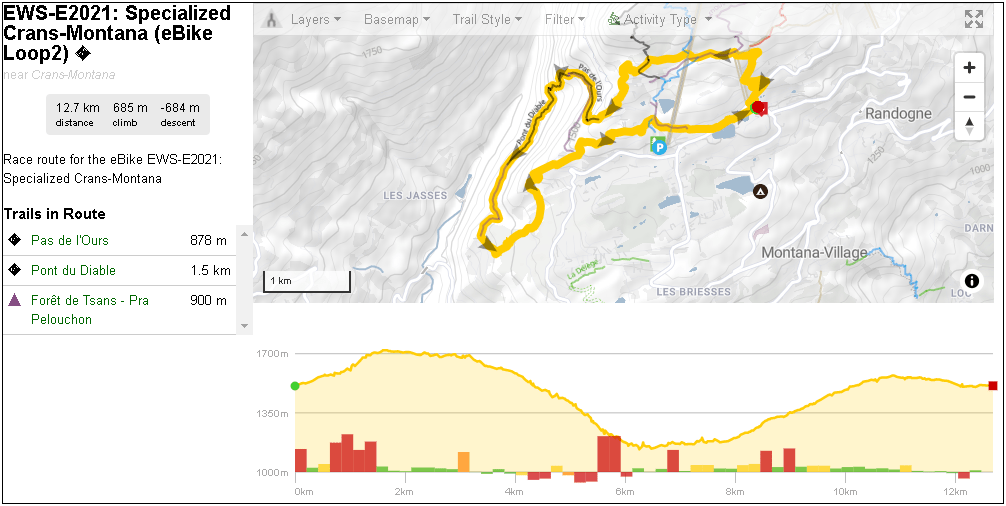Reset map compass orientation
The width and height of the screenshot is (1006, 506).
point(969,126)
